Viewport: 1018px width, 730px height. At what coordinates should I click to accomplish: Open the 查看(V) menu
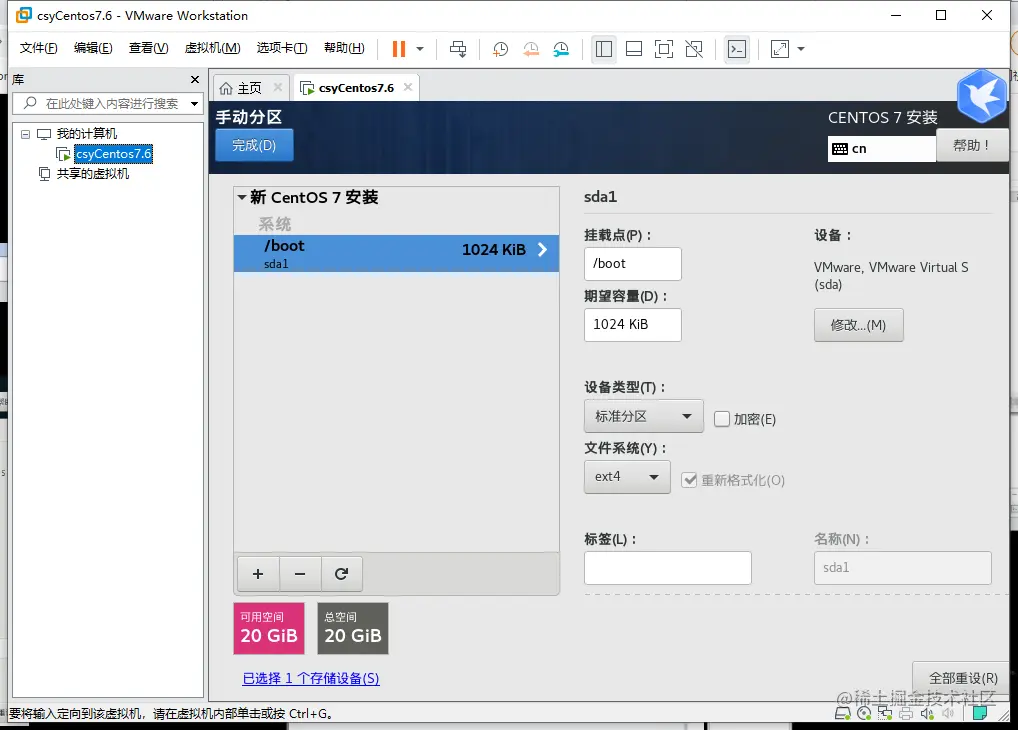point(148,48)
